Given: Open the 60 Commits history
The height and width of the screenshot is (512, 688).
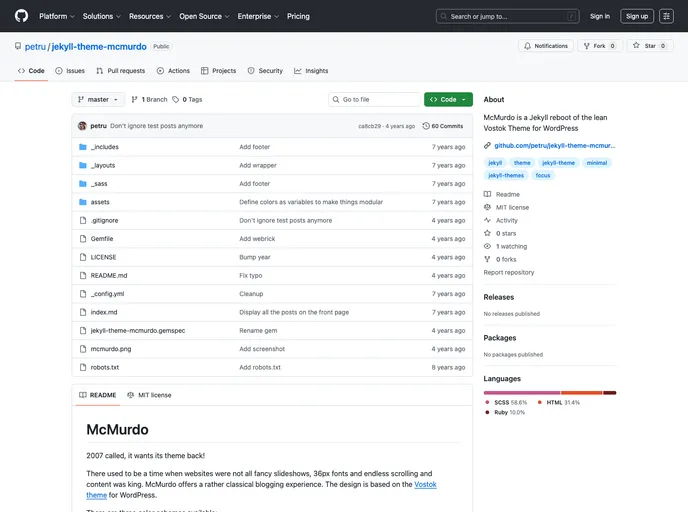Looking at the screenshot, I should (443, 126).
